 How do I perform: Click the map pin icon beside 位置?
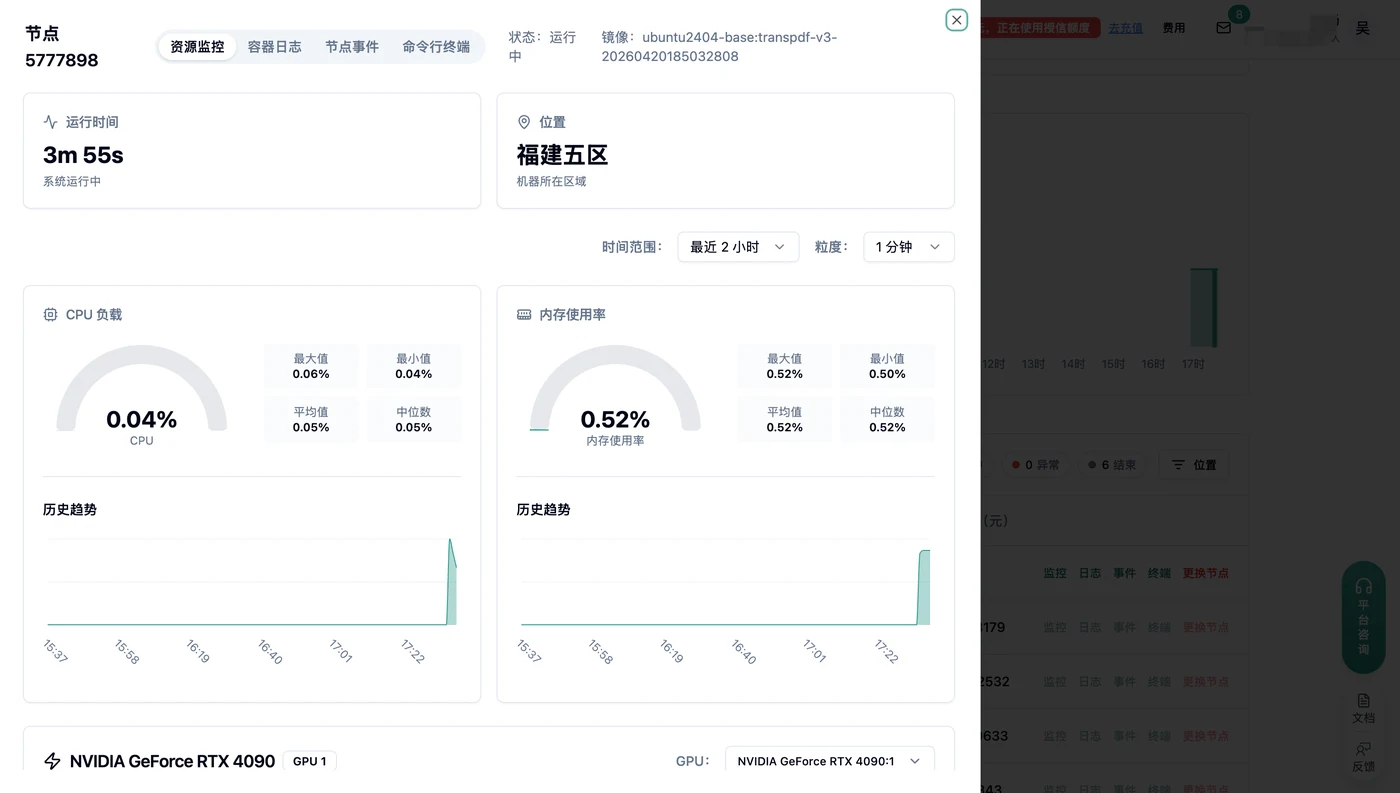click(x=524, y=122)
